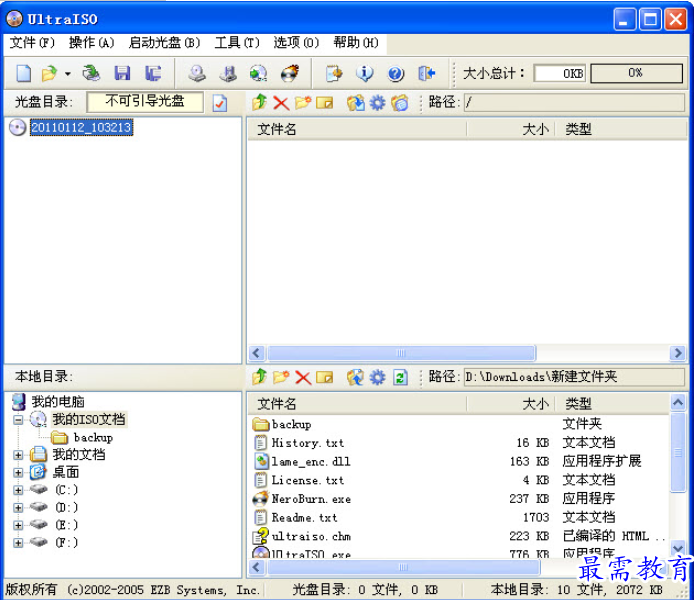The image size is (700, 600).
Task: Expand the (D:) drive node
Action: tap(18, 508)
